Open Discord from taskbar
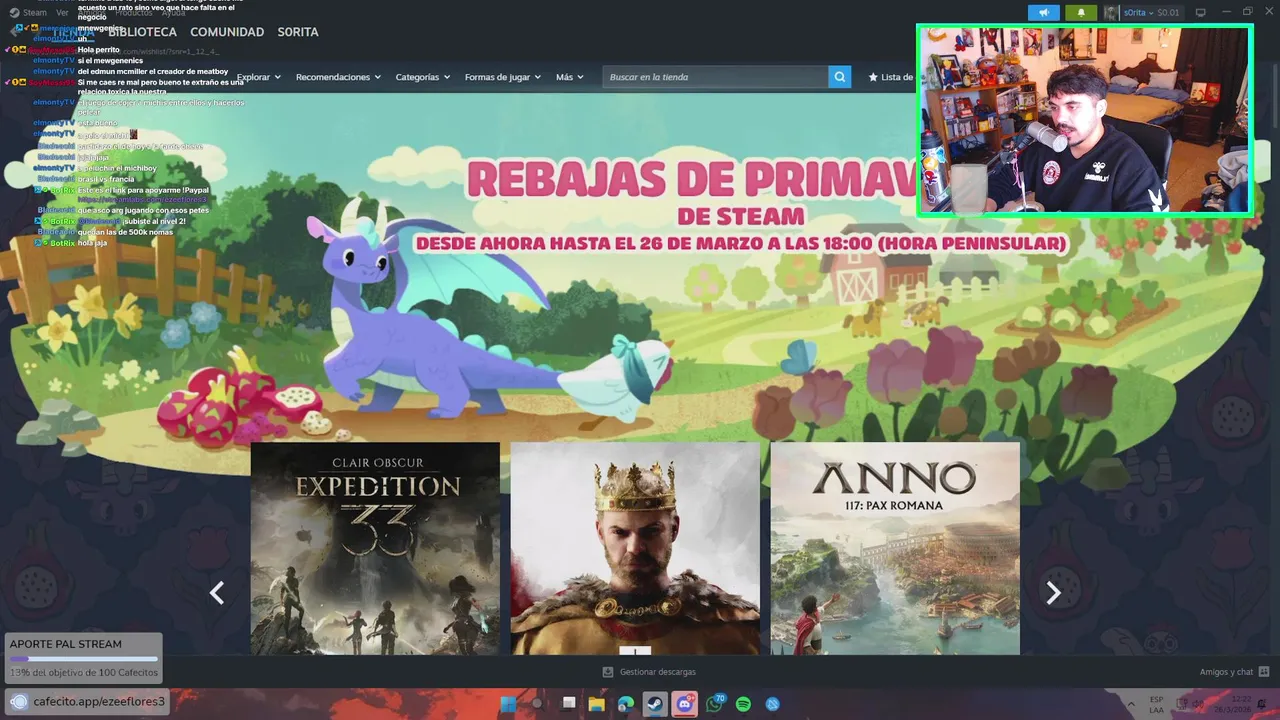The width and height of the screenshot is (1280, 720). [685, 704]
